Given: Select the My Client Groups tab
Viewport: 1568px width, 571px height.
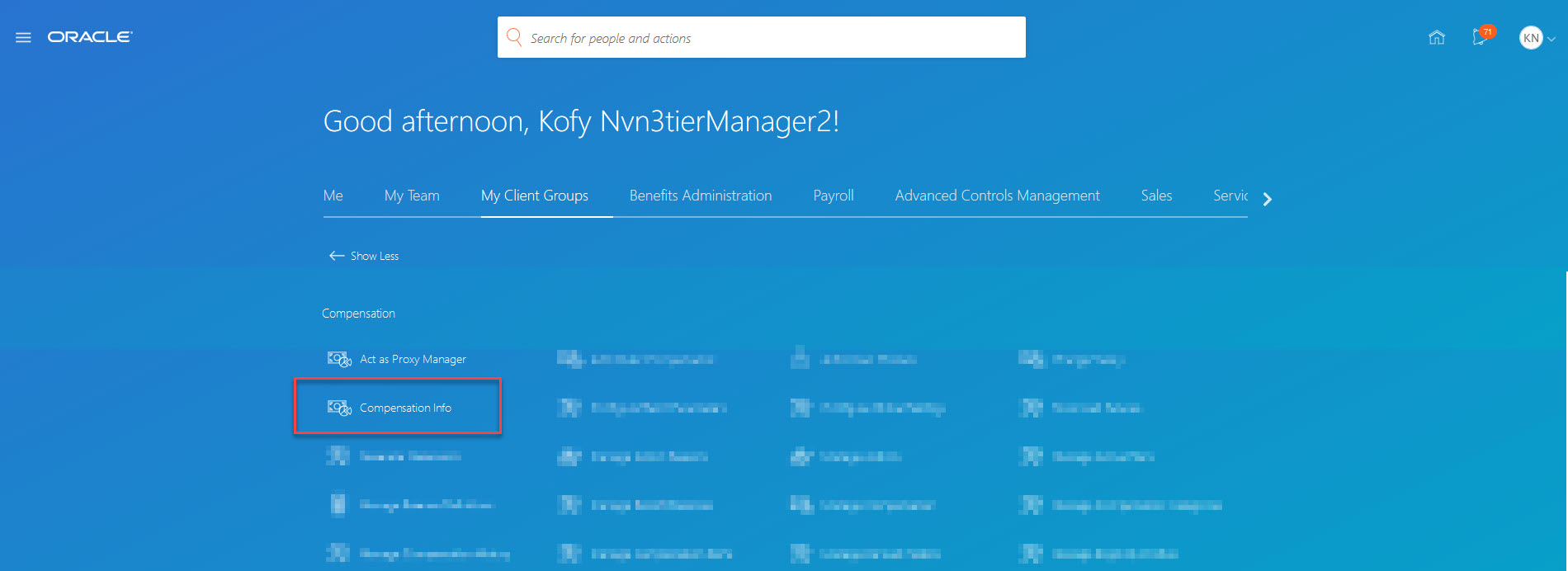Looking at the screenshot, I should pos(535,196).
